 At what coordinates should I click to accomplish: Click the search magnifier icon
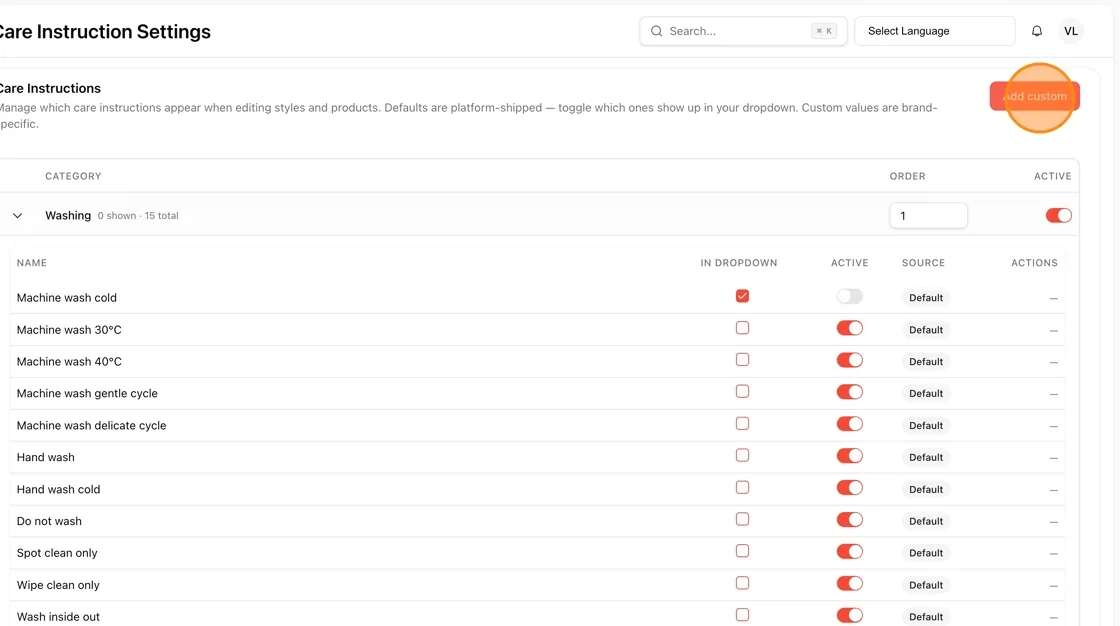(x=656, y=31)
